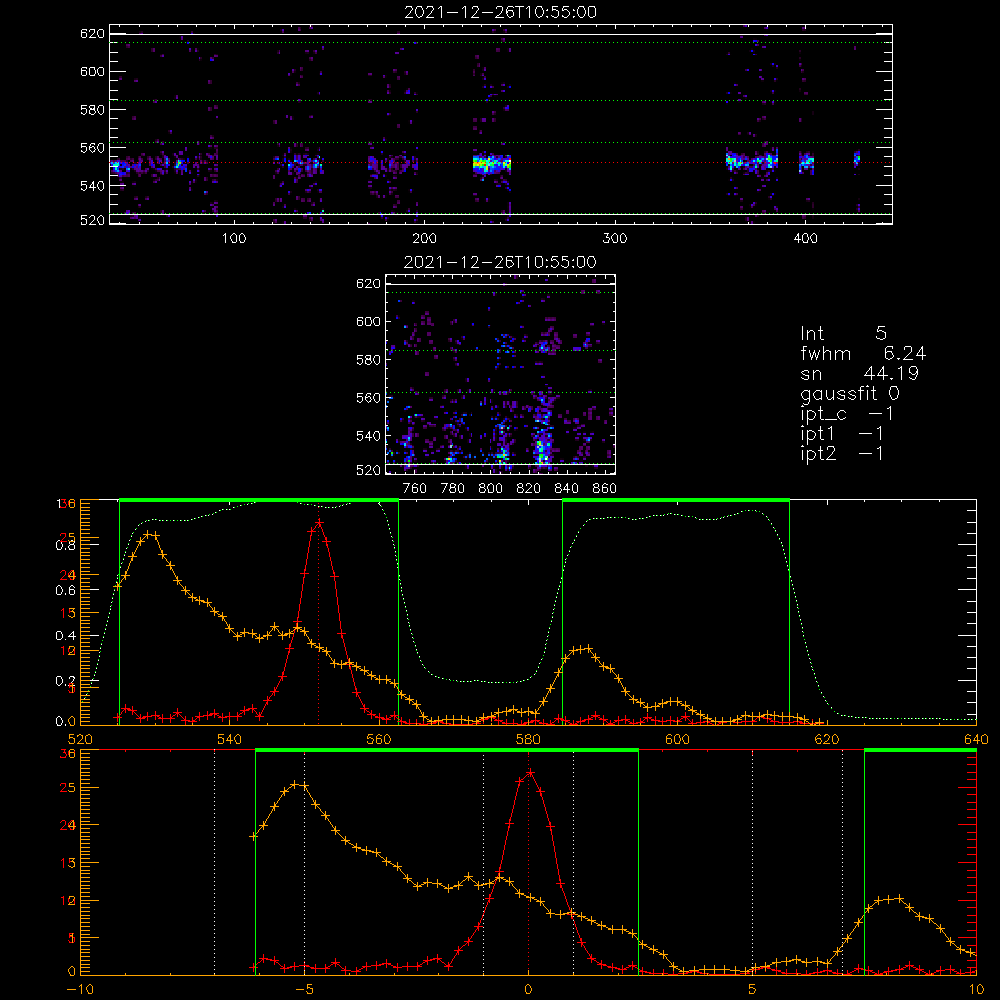Click the orange curve peak near -5 in bottom plot

[297, 784]
